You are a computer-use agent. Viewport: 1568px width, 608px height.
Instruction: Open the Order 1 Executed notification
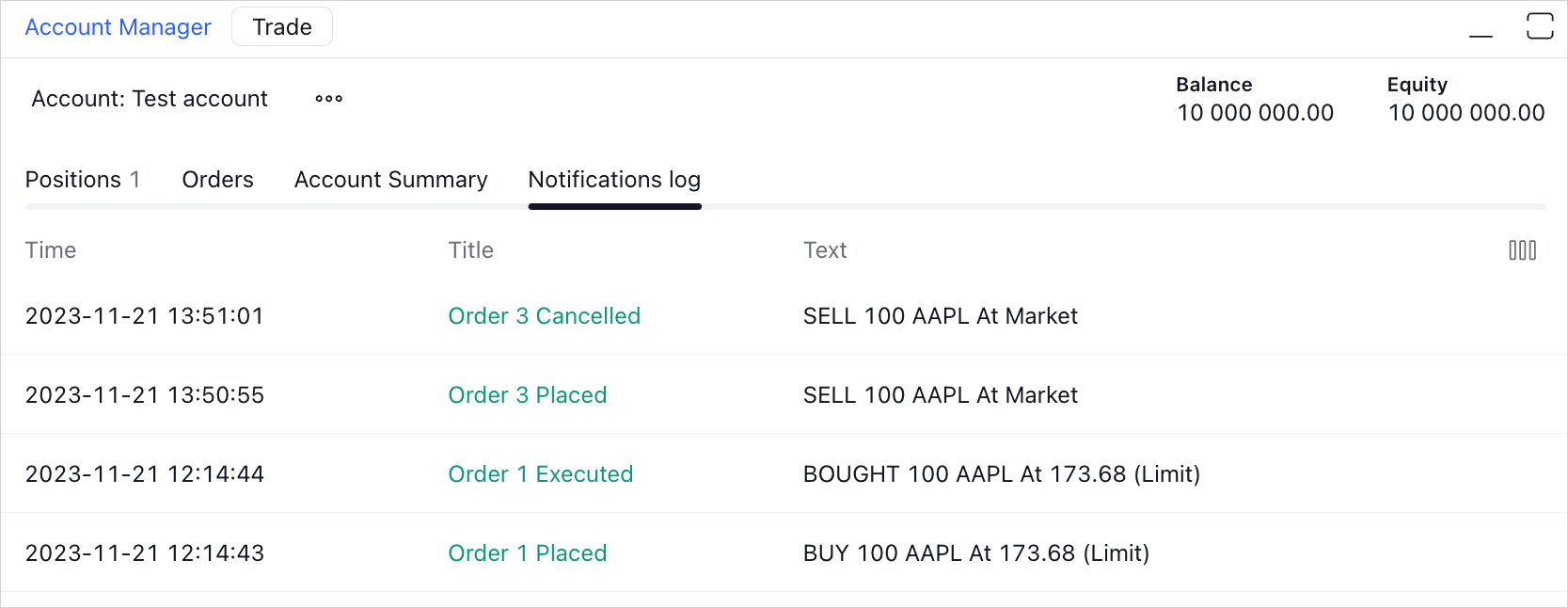(x=541, y=473)
